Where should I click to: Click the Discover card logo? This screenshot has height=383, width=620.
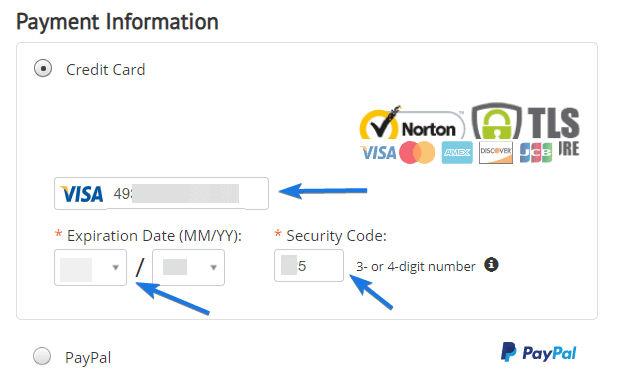[496, 153]
